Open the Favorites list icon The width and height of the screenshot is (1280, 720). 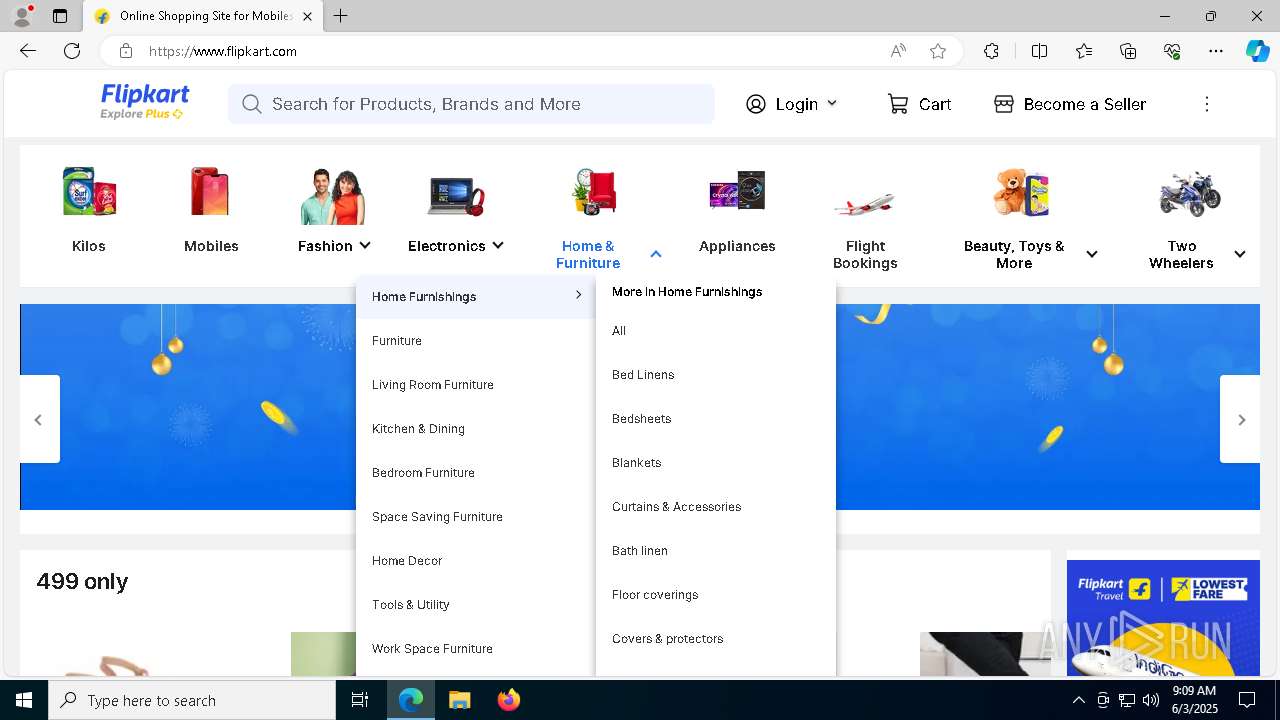tap(1084, 51)
